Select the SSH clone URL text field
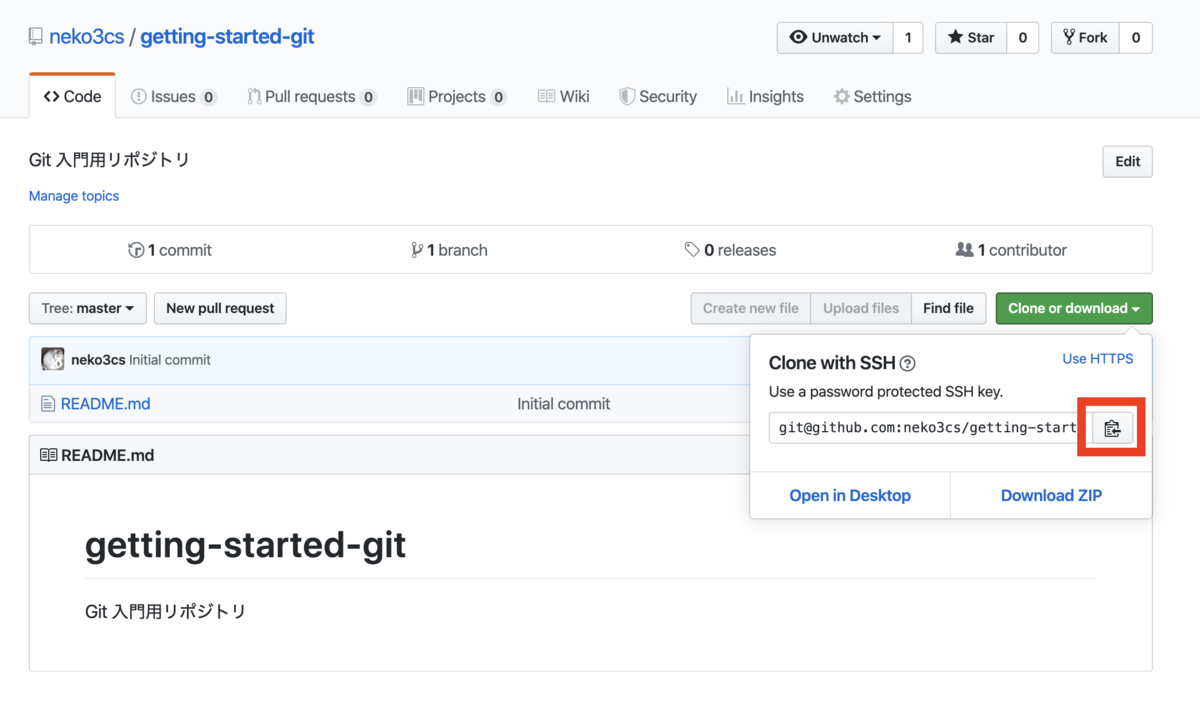The width and height of the screenshot is (1200, 704). point(930,428)
